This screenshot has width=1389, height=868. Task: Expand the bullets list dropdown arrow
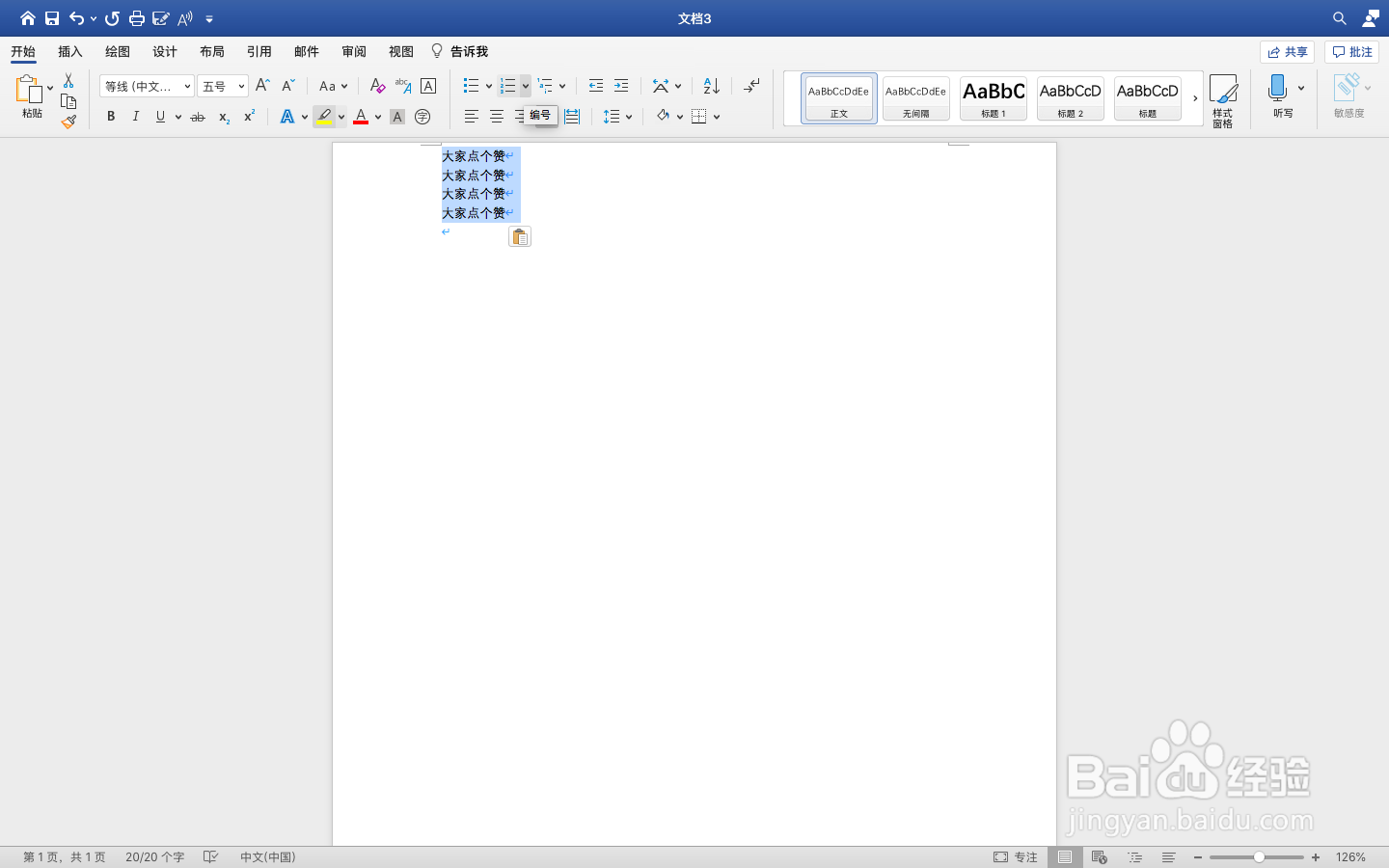click(x=489, y=86)
